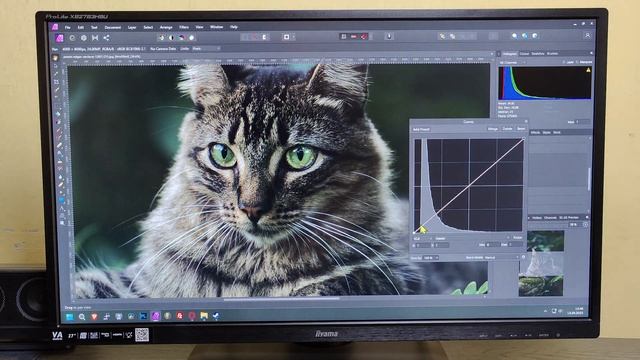The image size is (640, 360).
Task: Switch to the Effects tab
Action: coord(535,133)
